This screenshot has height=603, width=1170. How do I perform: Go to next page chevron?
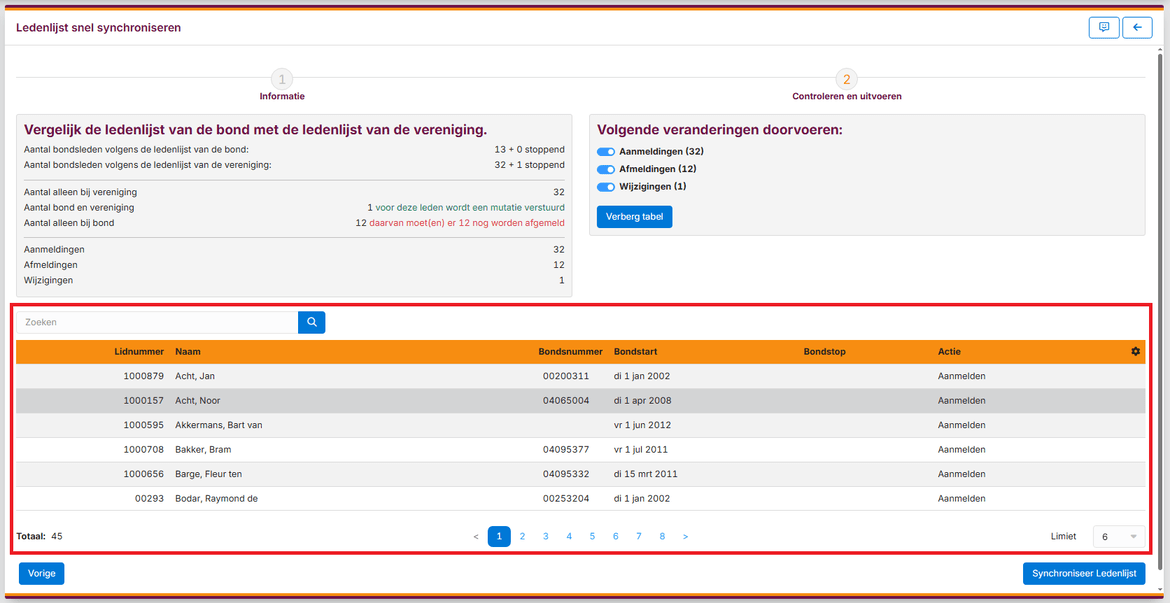click(x=685, y=537)
